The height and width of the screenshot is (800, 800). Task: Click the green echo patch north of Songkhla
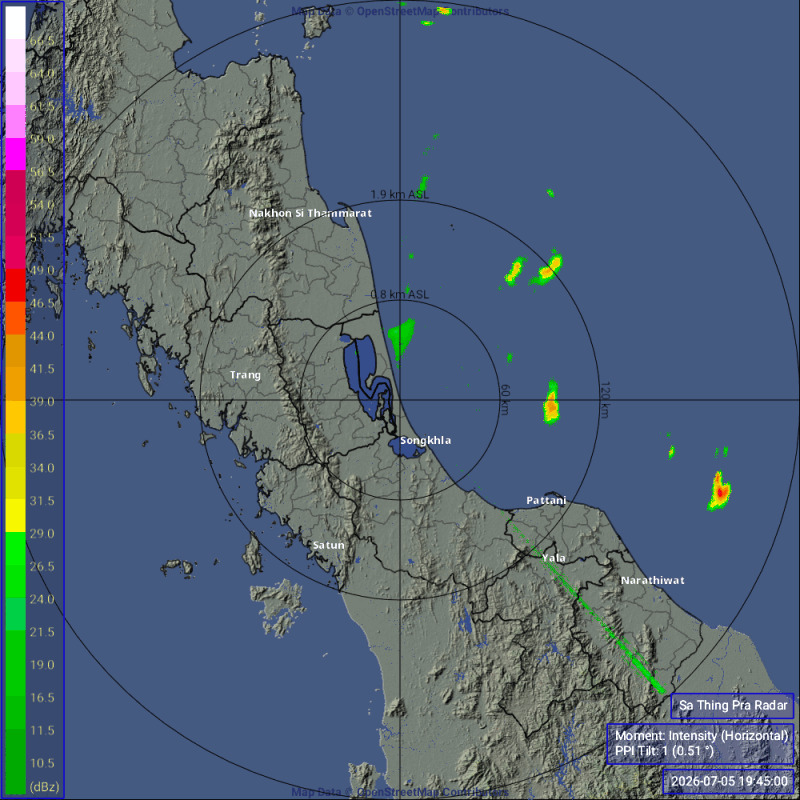pos(402,338)
